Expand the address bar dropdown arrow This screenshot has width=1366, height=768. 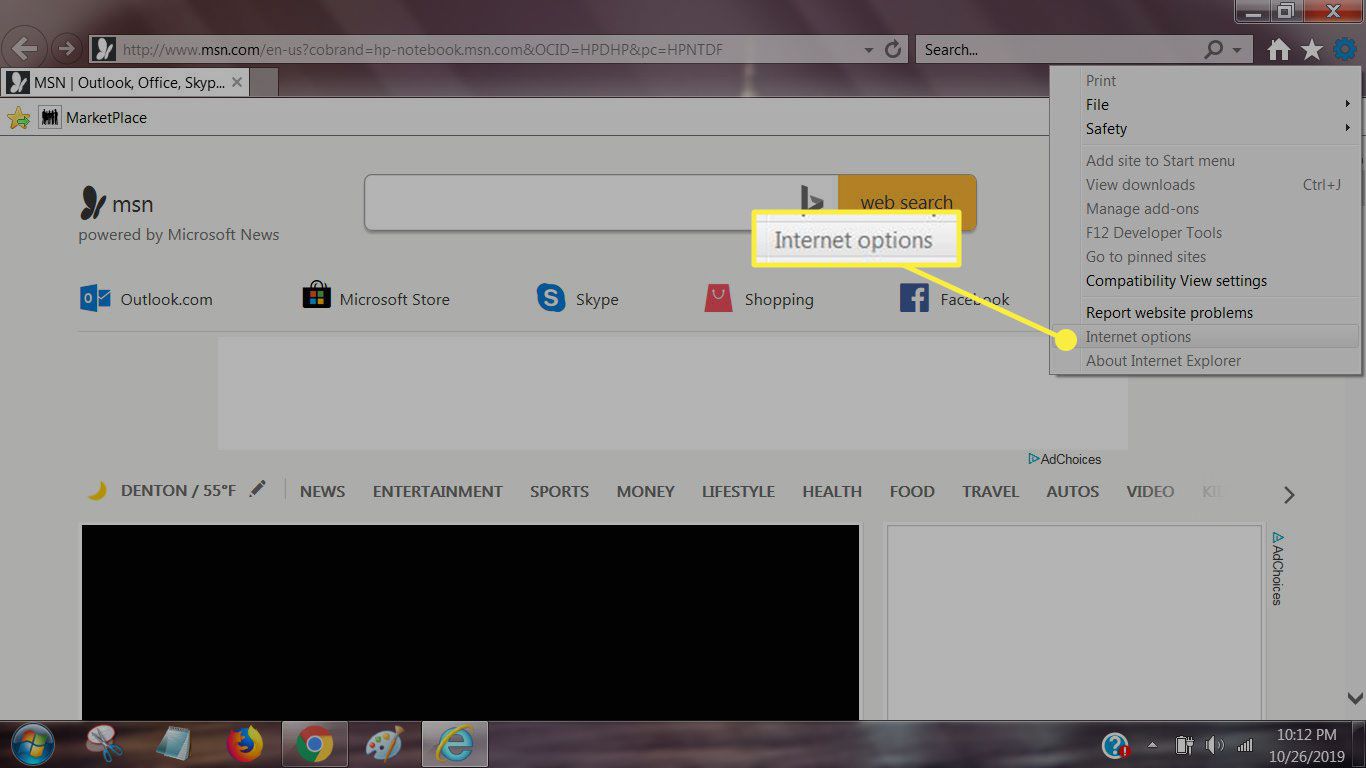[x=868, y=49]
